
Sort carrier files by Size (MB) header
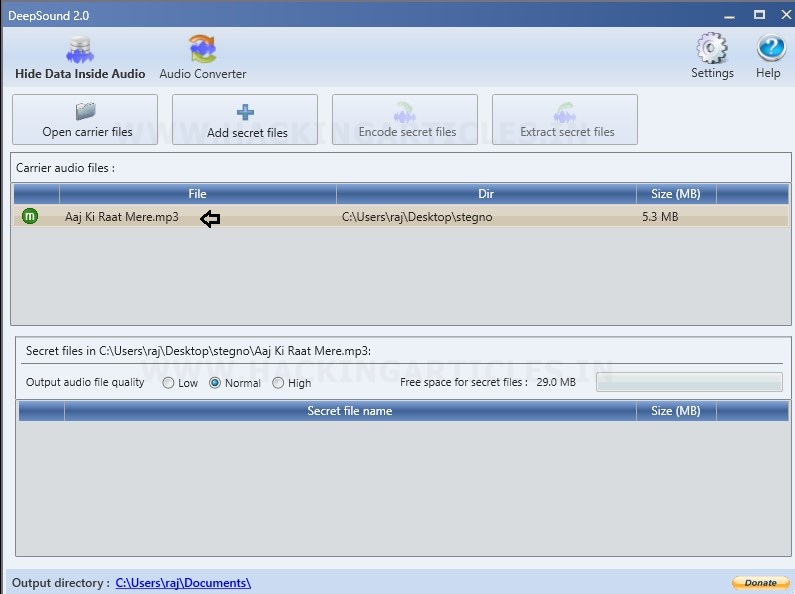point(676,194)
